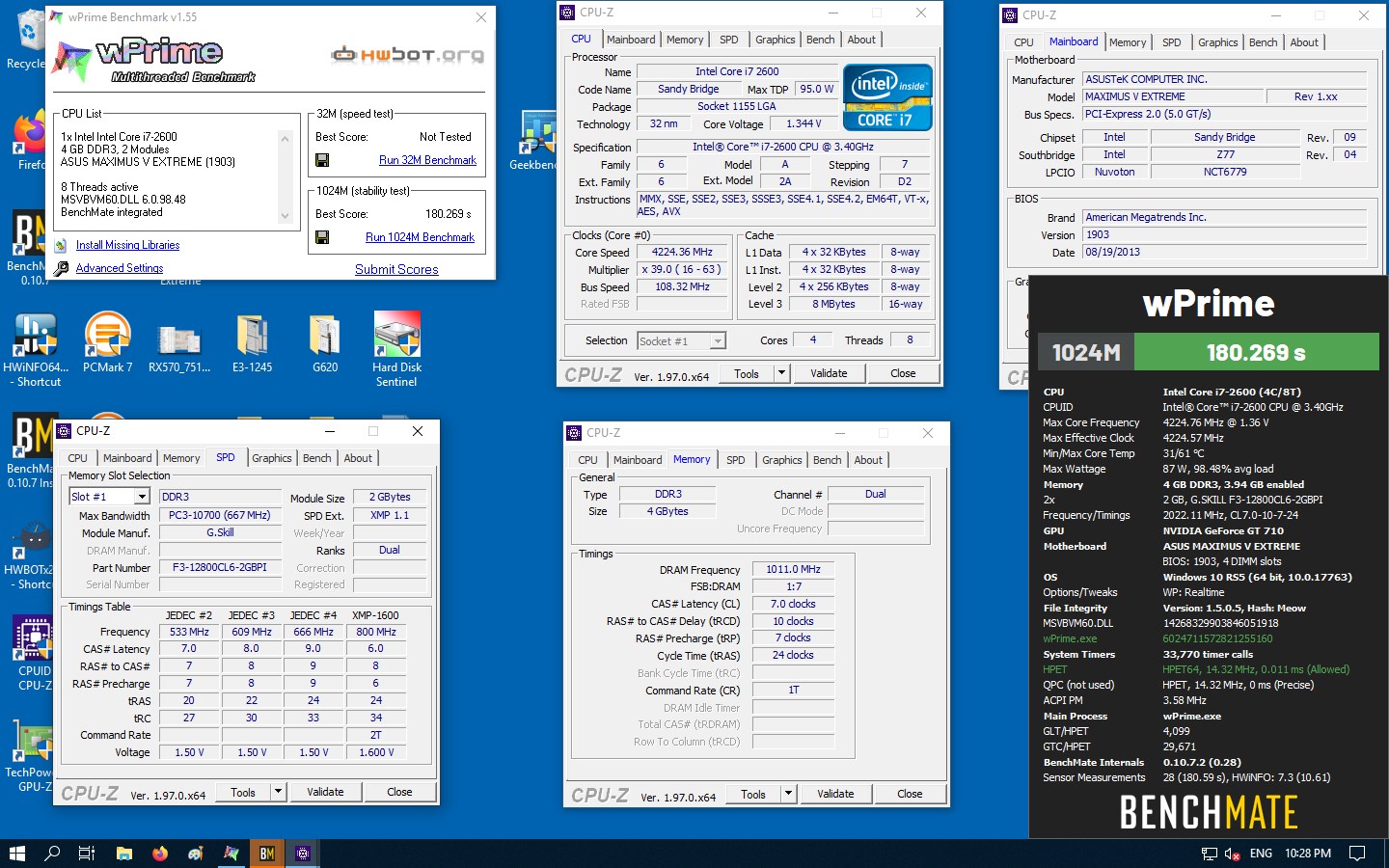Open File Explorer from the taskbar
Image resolution: width=1389 pixels, height=868 pixels.
(124, 854)
